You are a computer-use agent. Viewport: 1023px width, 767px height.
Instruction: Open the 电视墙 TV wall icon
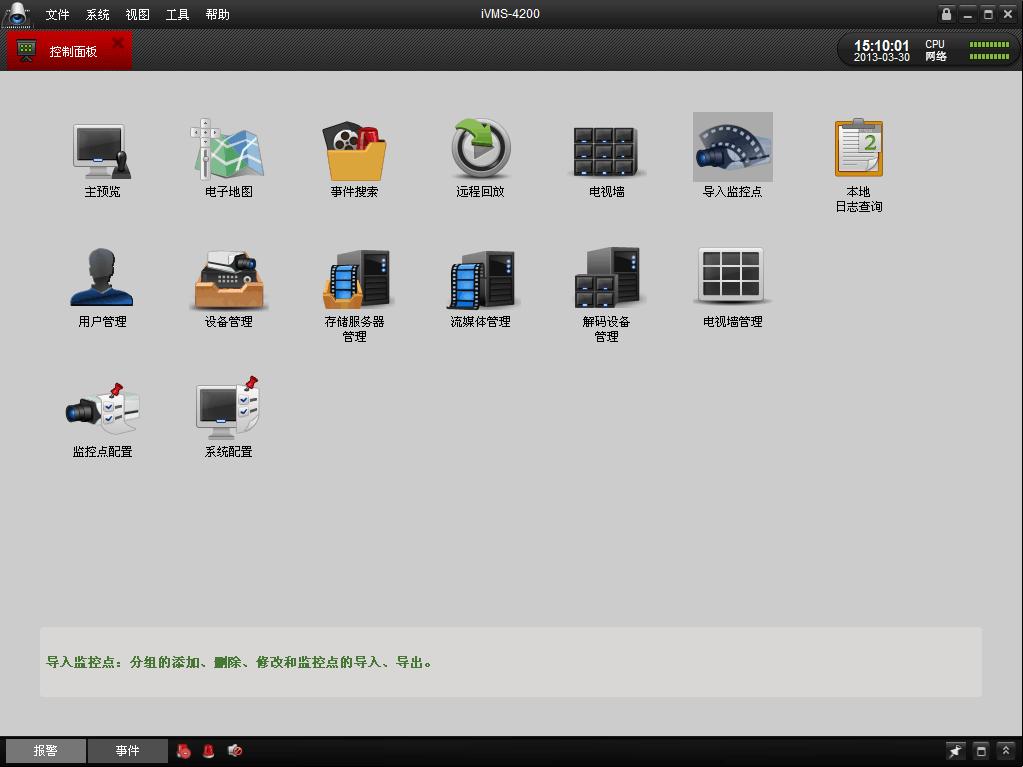tap(606, 150)
